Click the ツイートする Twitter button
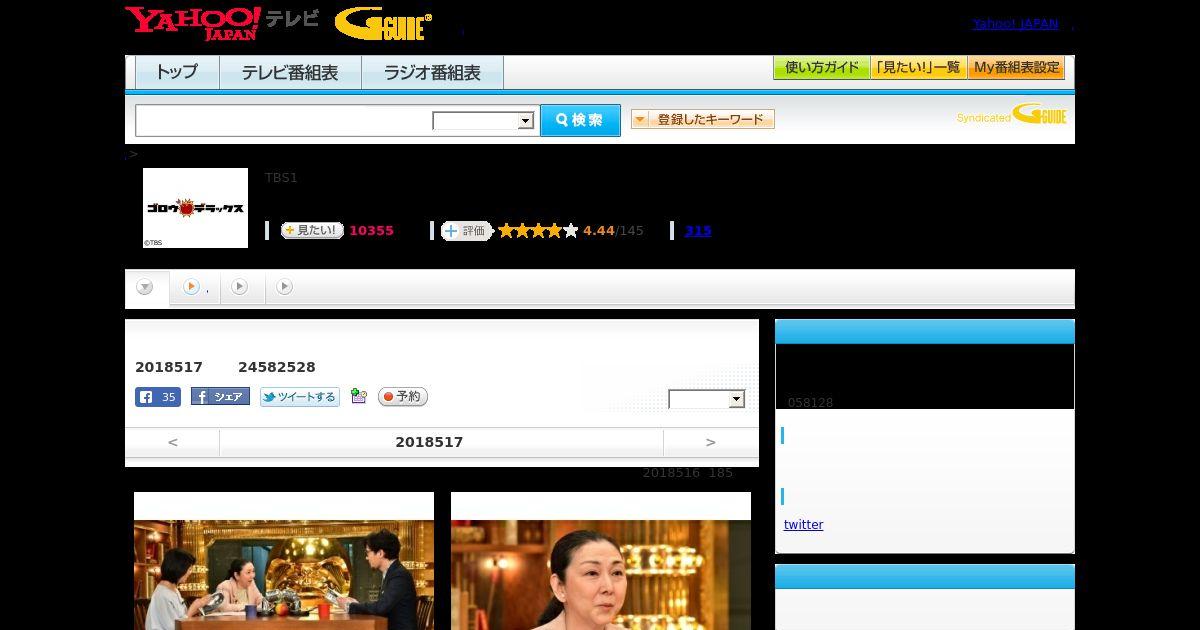This screenshot has height=630, width=1200. coord(300,397)
